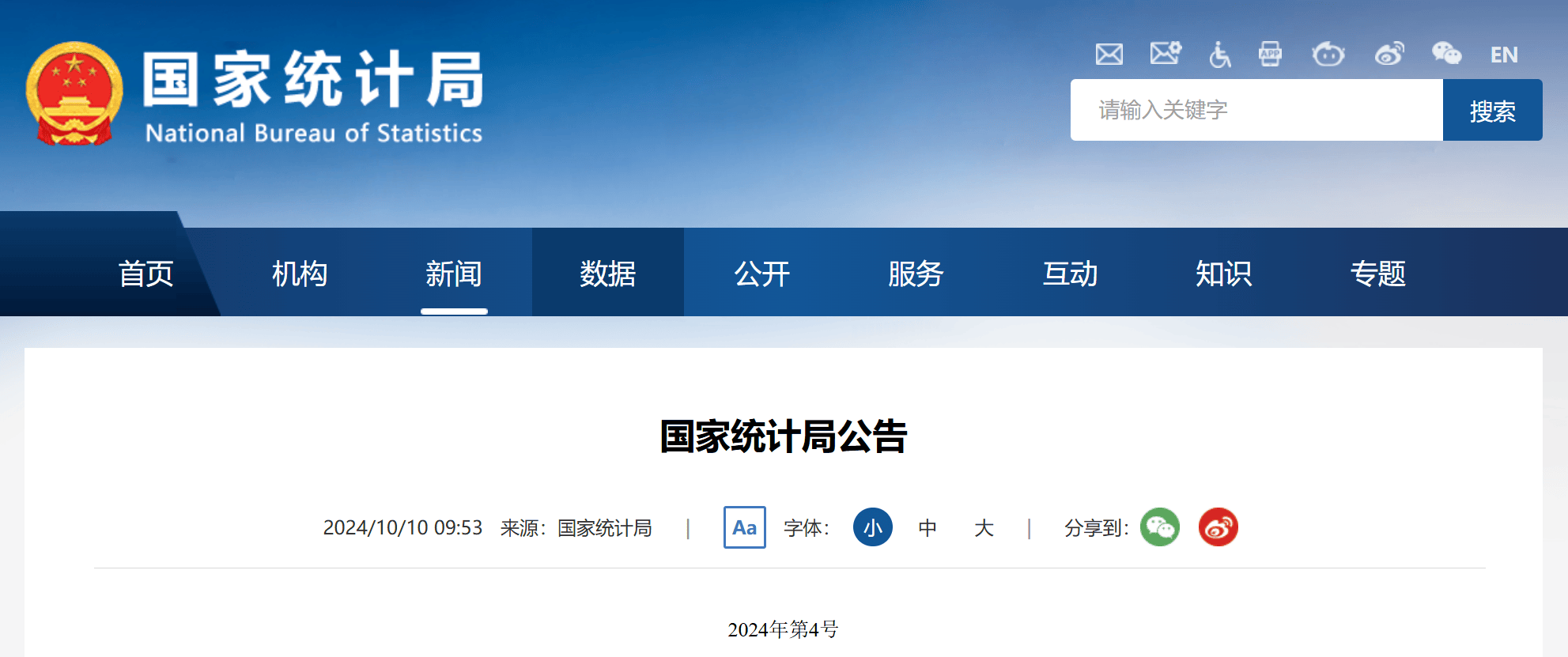
Task: Open the 机构 navigation menu
Action: tap(300, 274)
